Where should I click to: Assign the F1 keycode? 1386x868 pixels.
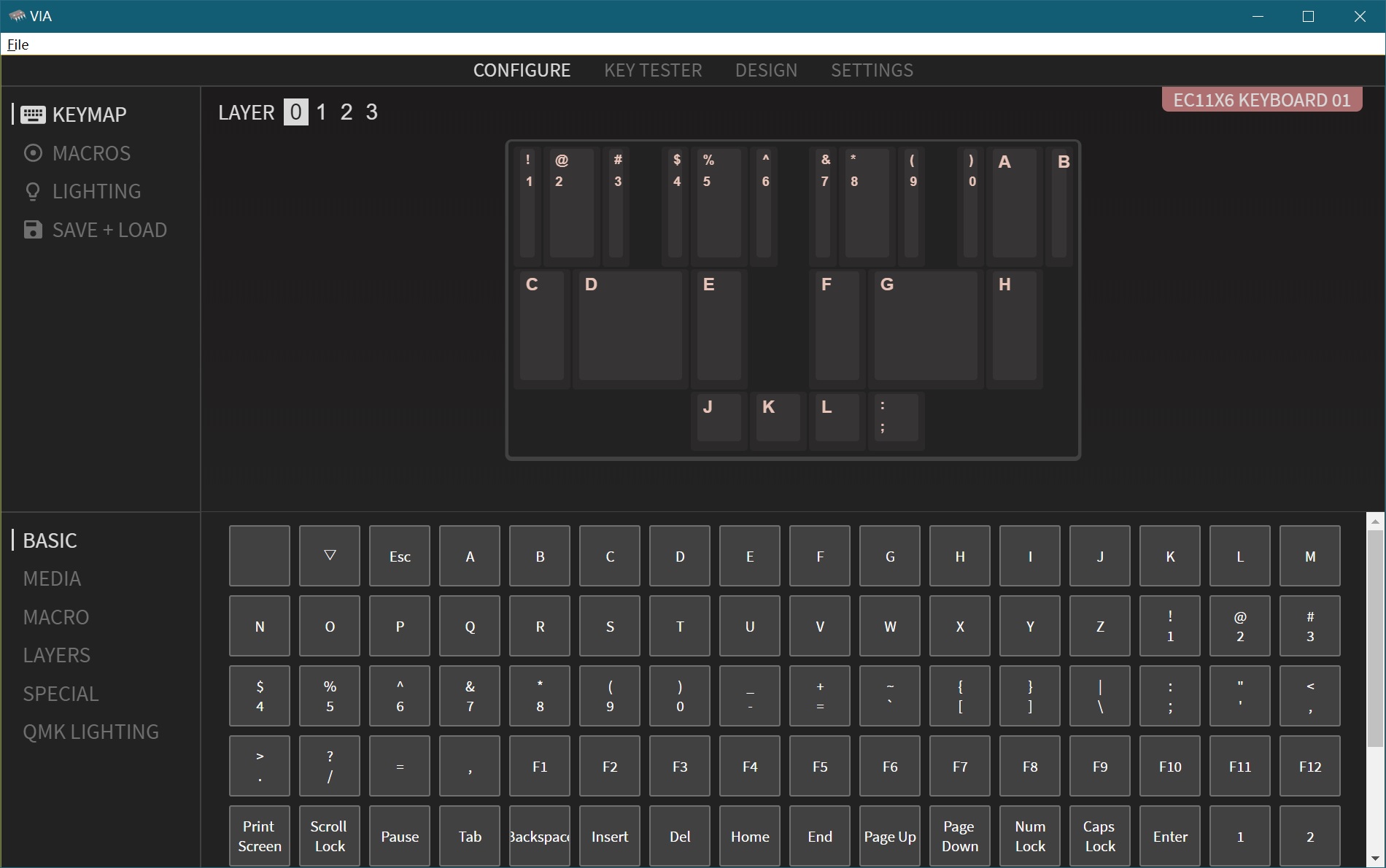click(x=540, y=766)
